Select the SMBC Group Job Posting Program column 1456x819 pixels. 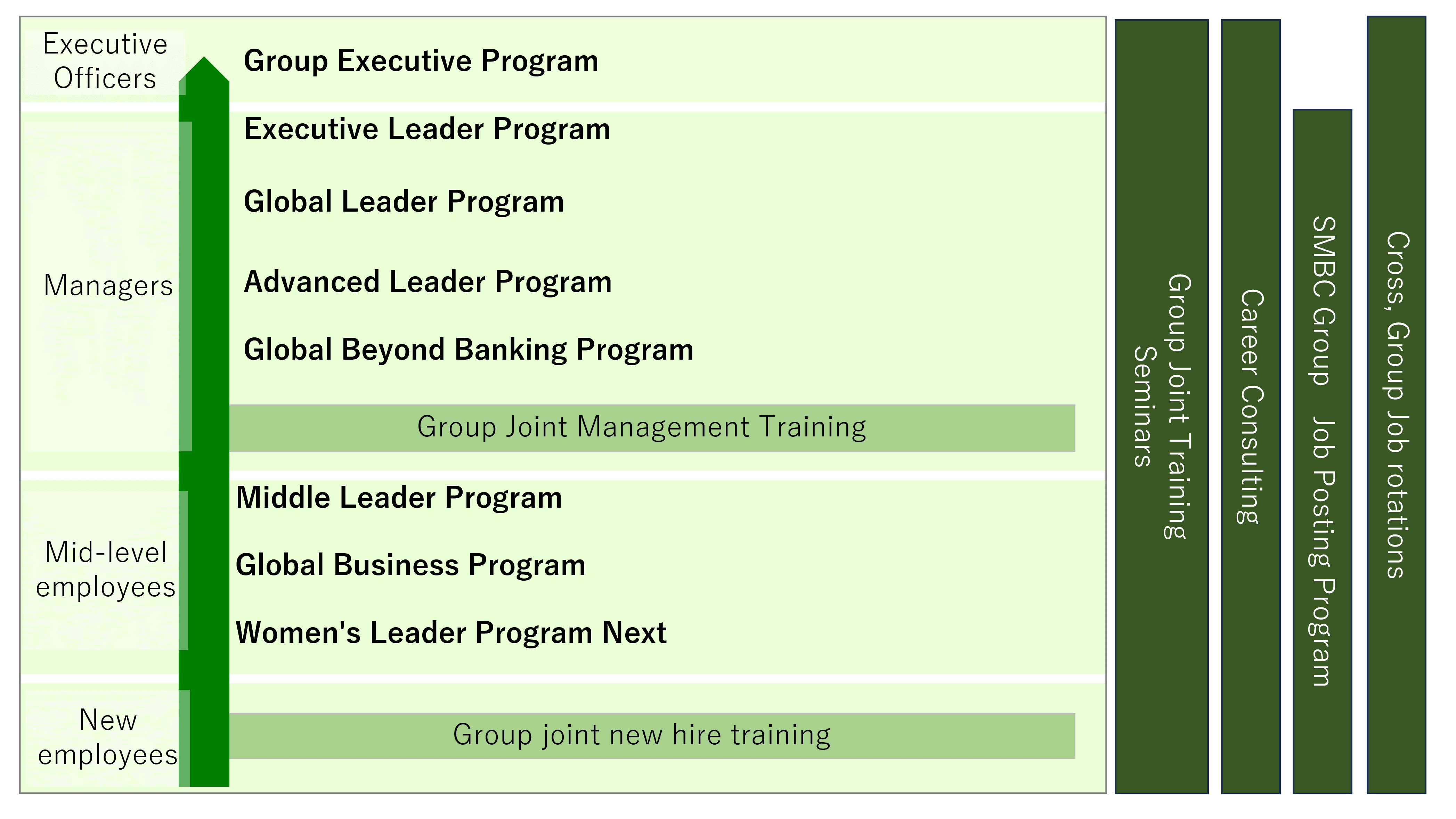click(1322, 452)
